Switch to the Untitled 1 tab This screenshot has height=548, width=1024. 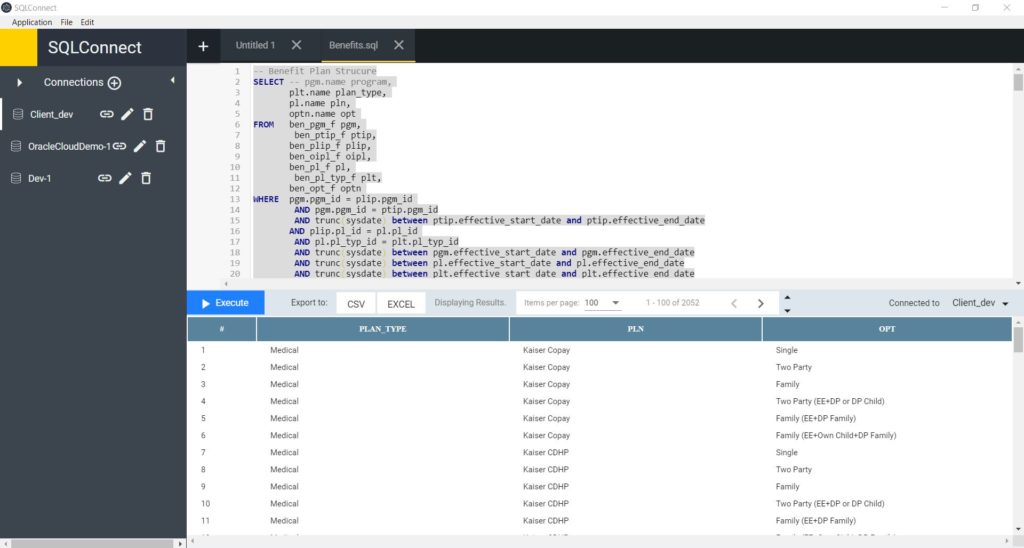[255, 45]
